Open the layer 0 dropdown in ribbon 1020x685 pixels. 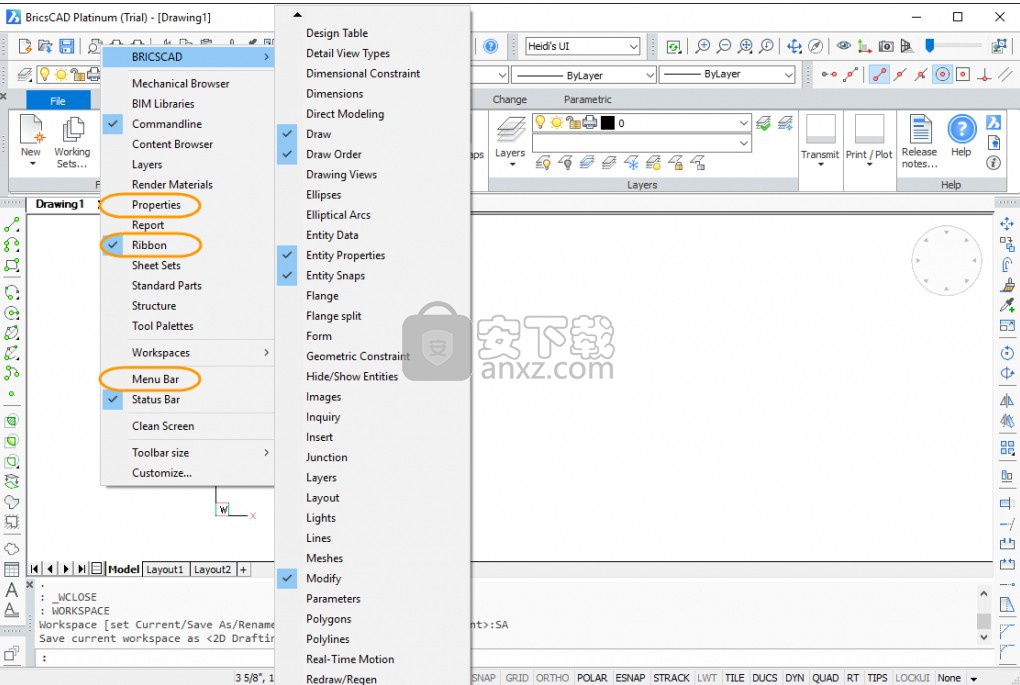(x=744, y=123)
